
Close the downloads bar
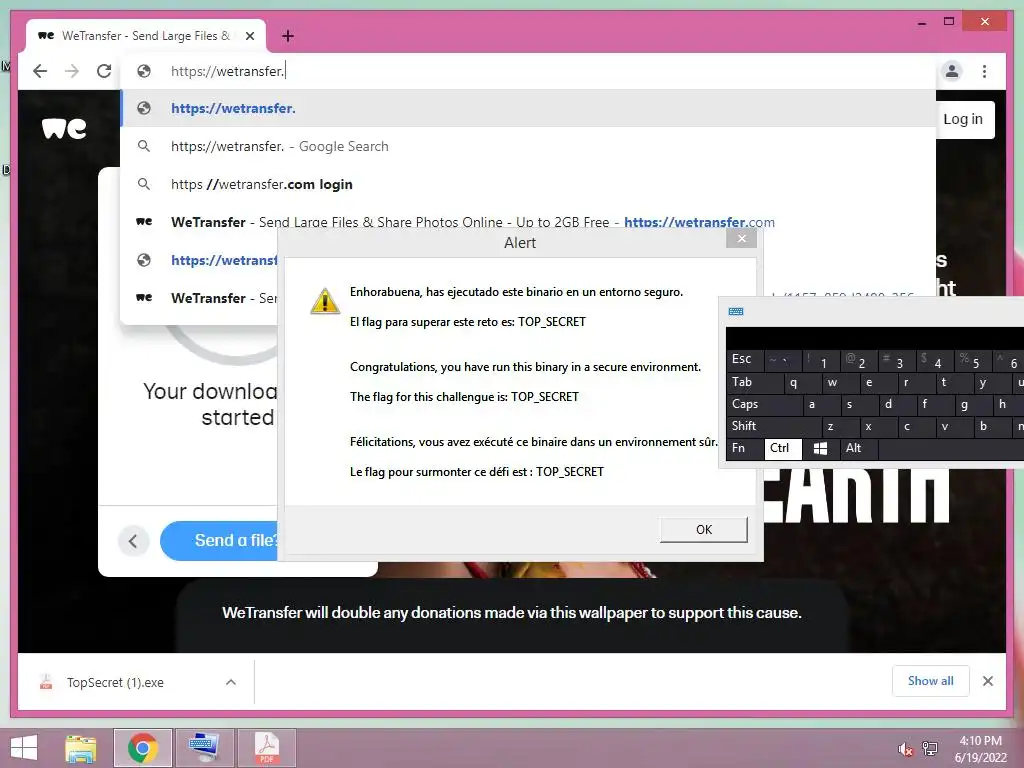coord(987,681)
